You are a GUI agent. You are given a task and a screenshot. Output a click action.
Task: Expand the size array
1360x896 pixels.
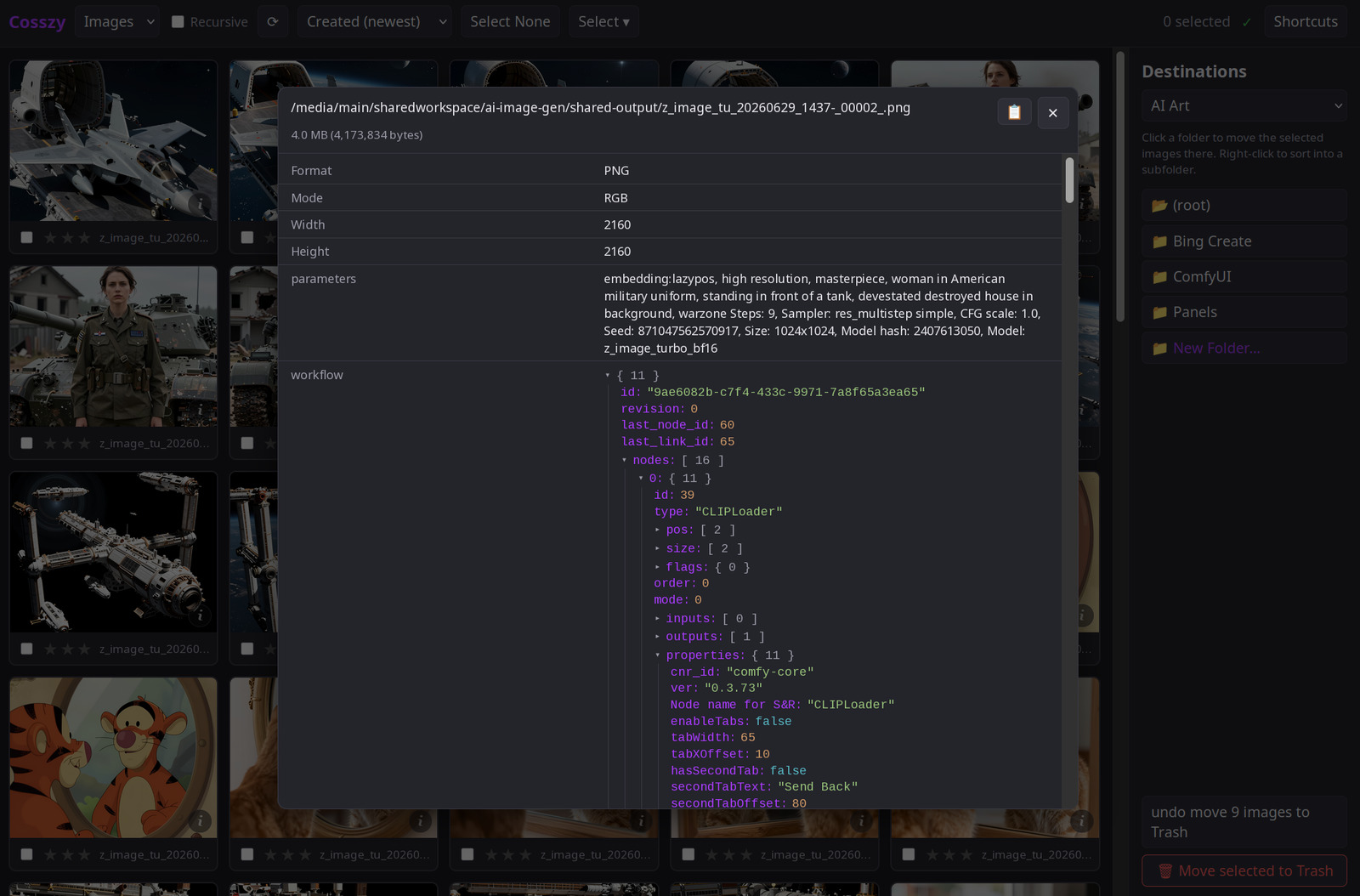pyautogui.click(x=657, y=548)
